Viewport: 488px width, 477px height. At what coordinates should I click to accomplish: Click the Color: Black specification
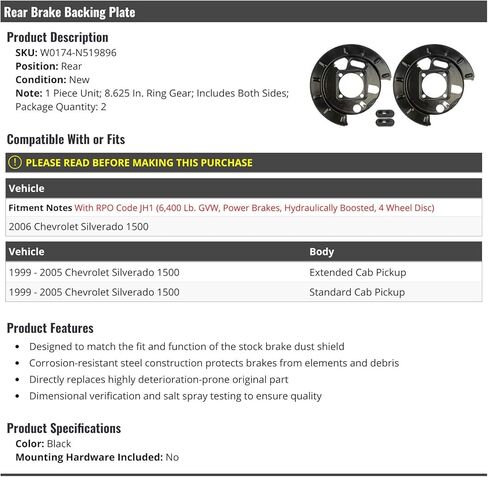point(43,444)
